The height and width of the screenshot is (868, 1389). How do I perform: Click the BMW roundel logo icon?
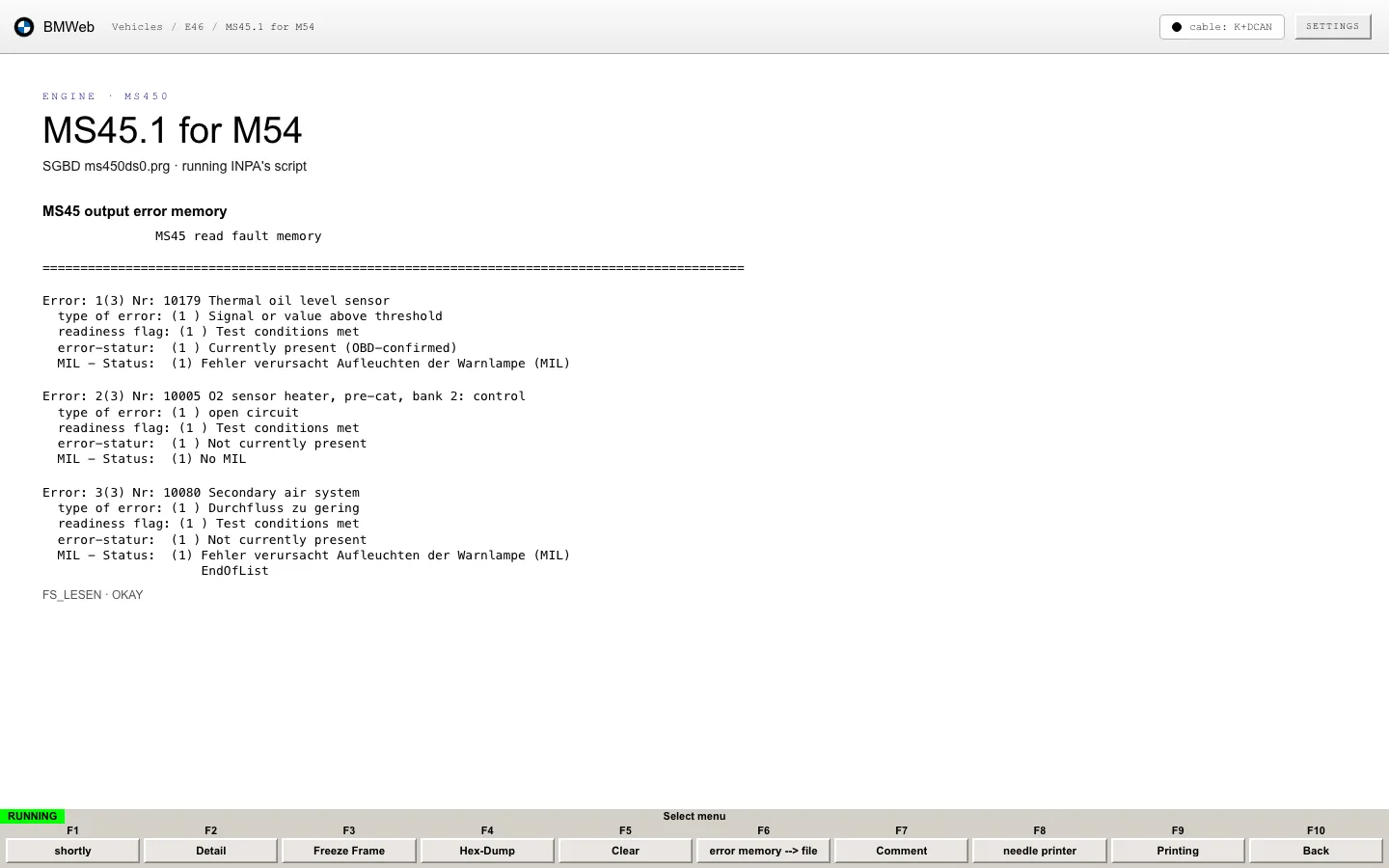[24, 27]
